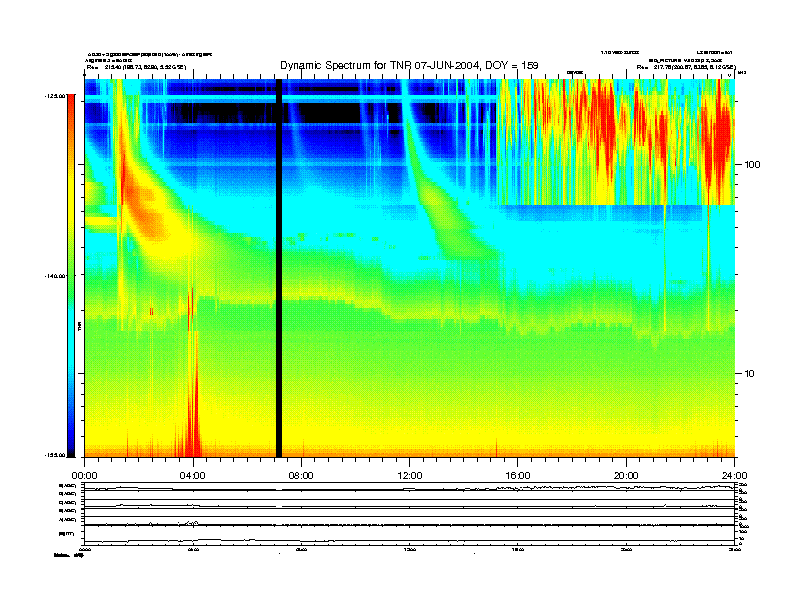Click the "24:00" time axis label
This screenshot has width=792, height=612.
tap(734, 476)
